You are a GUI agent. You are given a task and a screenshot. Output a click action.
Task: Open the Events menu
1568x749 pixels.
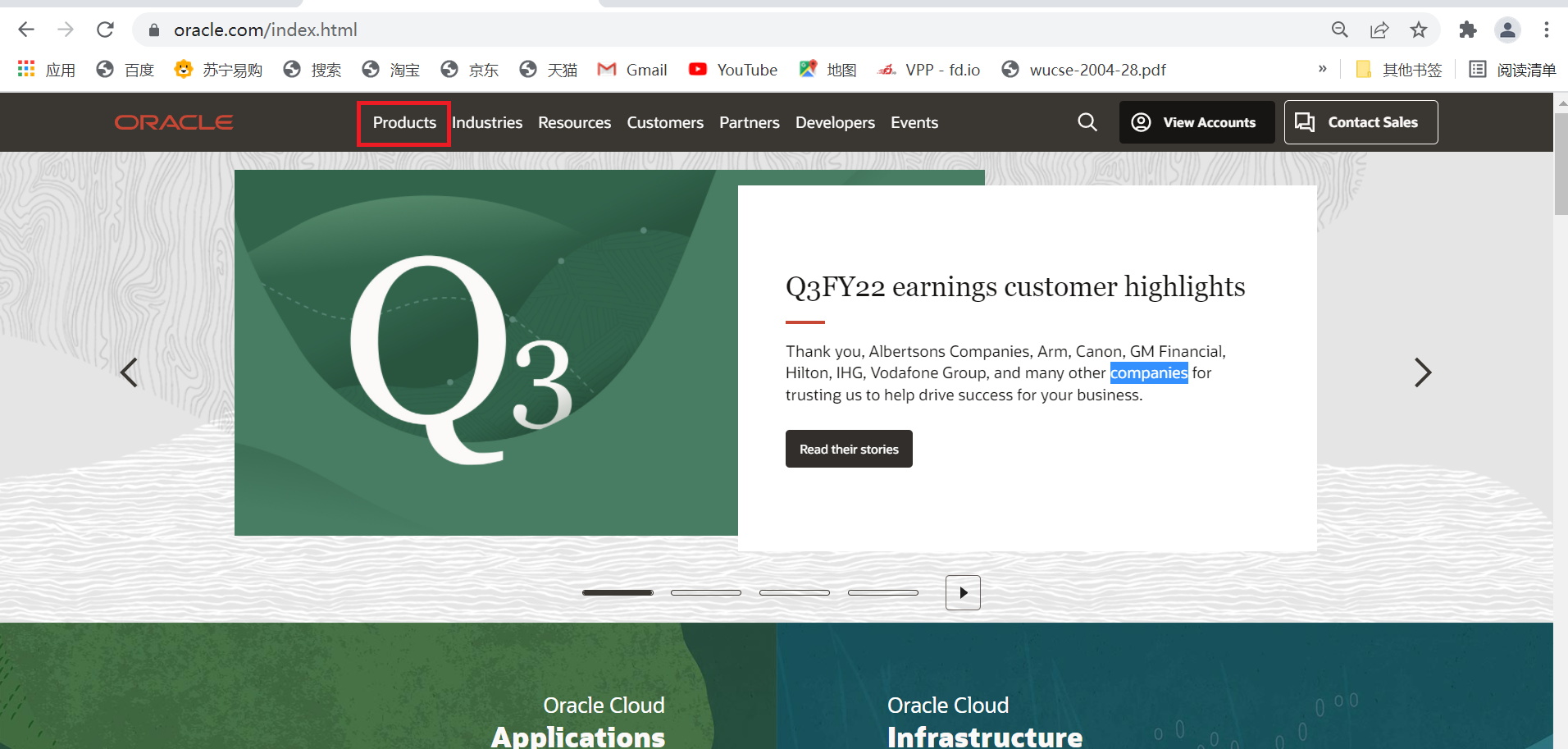click(914, 122)
